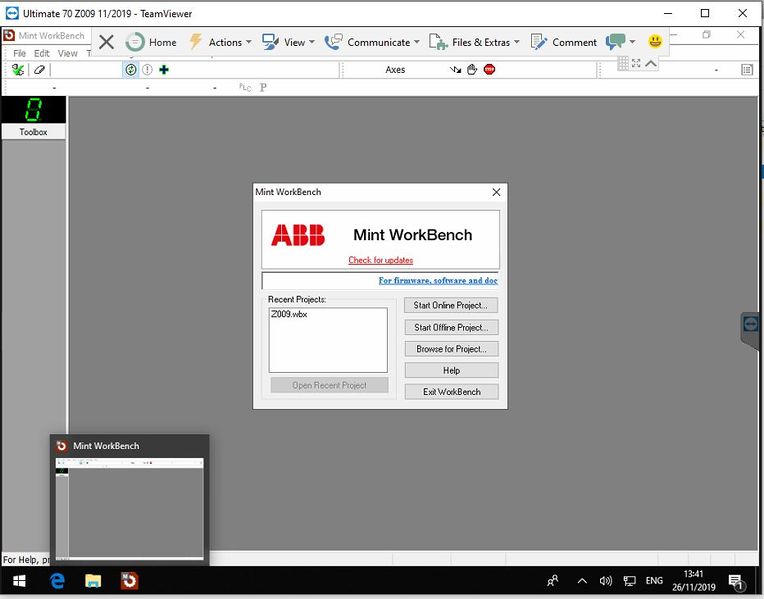Open the Edit menu in Mint WorkBench

tap(41, 53)
